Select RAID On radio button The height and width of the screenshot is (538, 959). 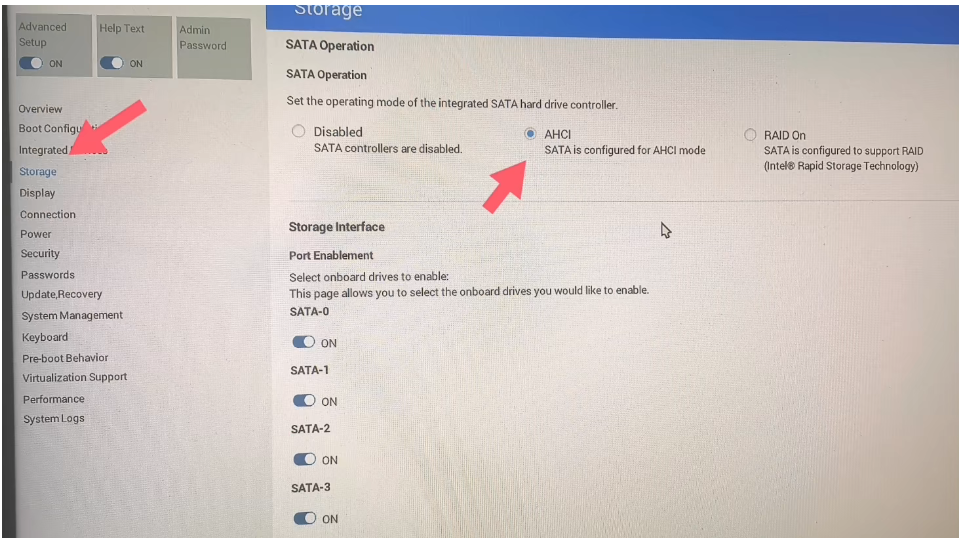(750, 134)
